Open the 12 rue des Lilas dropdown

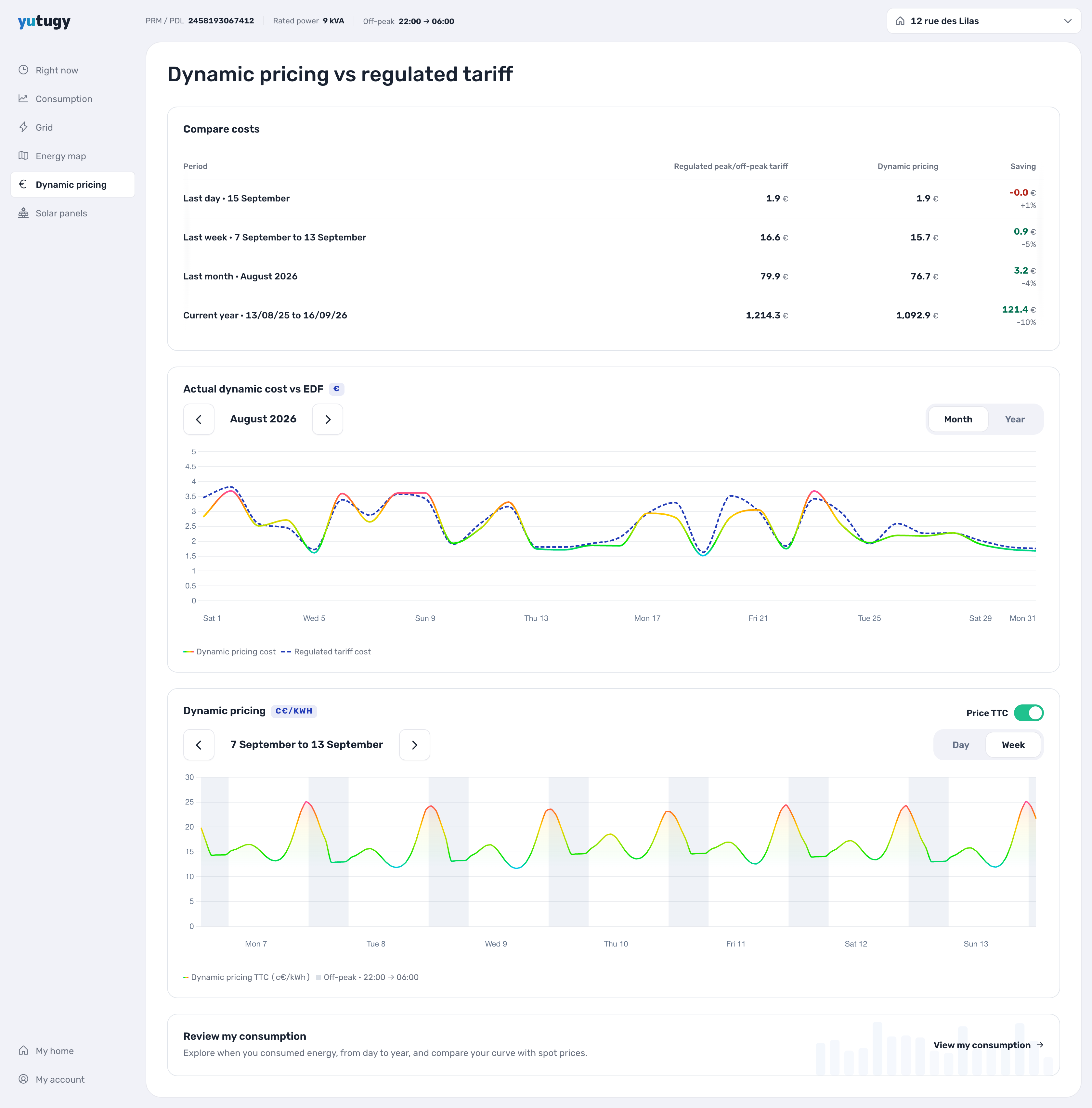(983, 21)
